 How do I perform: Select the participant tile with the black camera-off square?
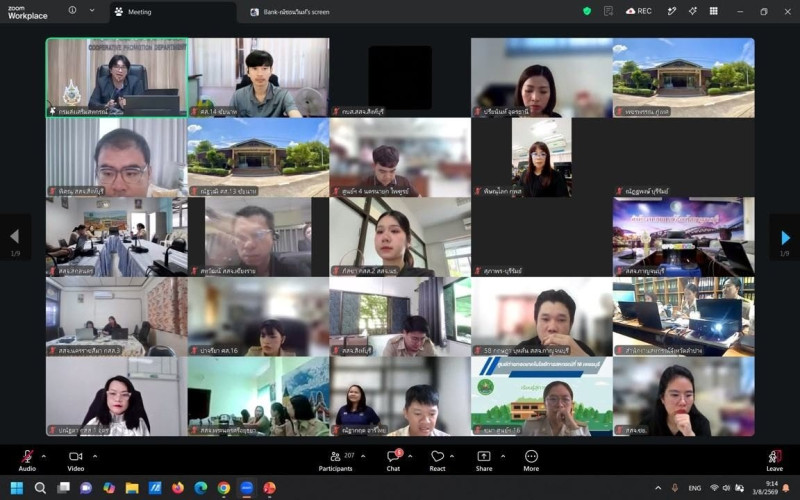point(400,78)
